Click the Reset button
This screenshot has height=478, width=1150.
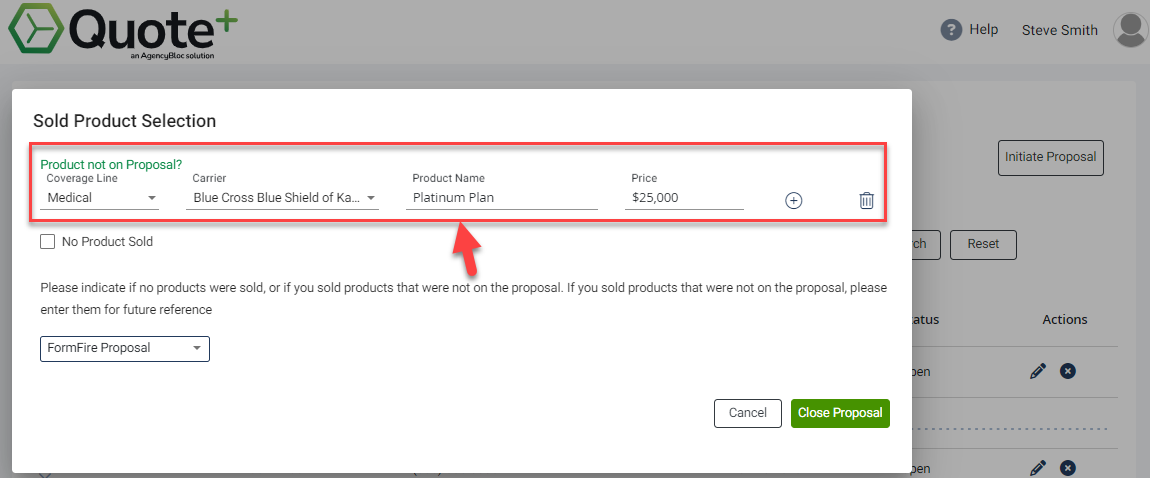click(983, 244)
